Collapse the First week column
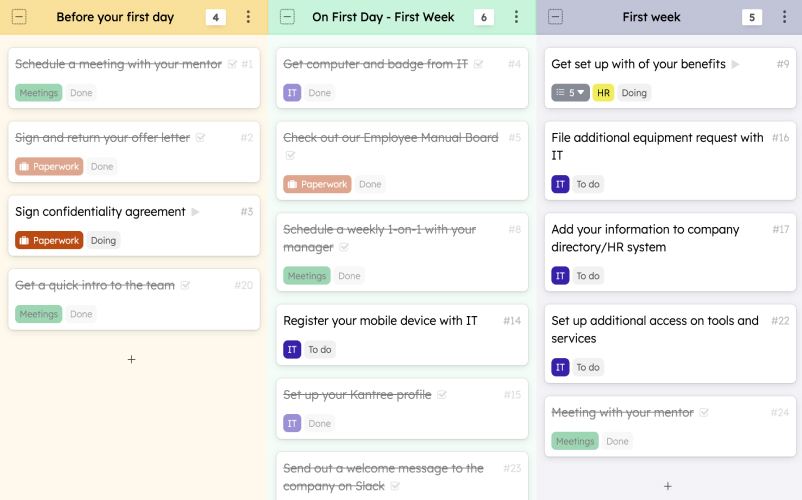This screenshot has width=802, height=500. pyautogui.click(x=555, y=17)
